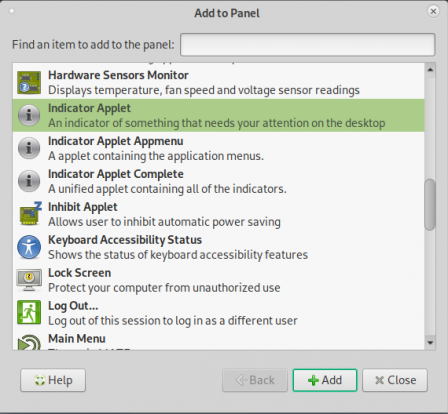Viewport: 448px width, 414px height.
Task: Focus the Find an item search field
Action: point(308,44)
